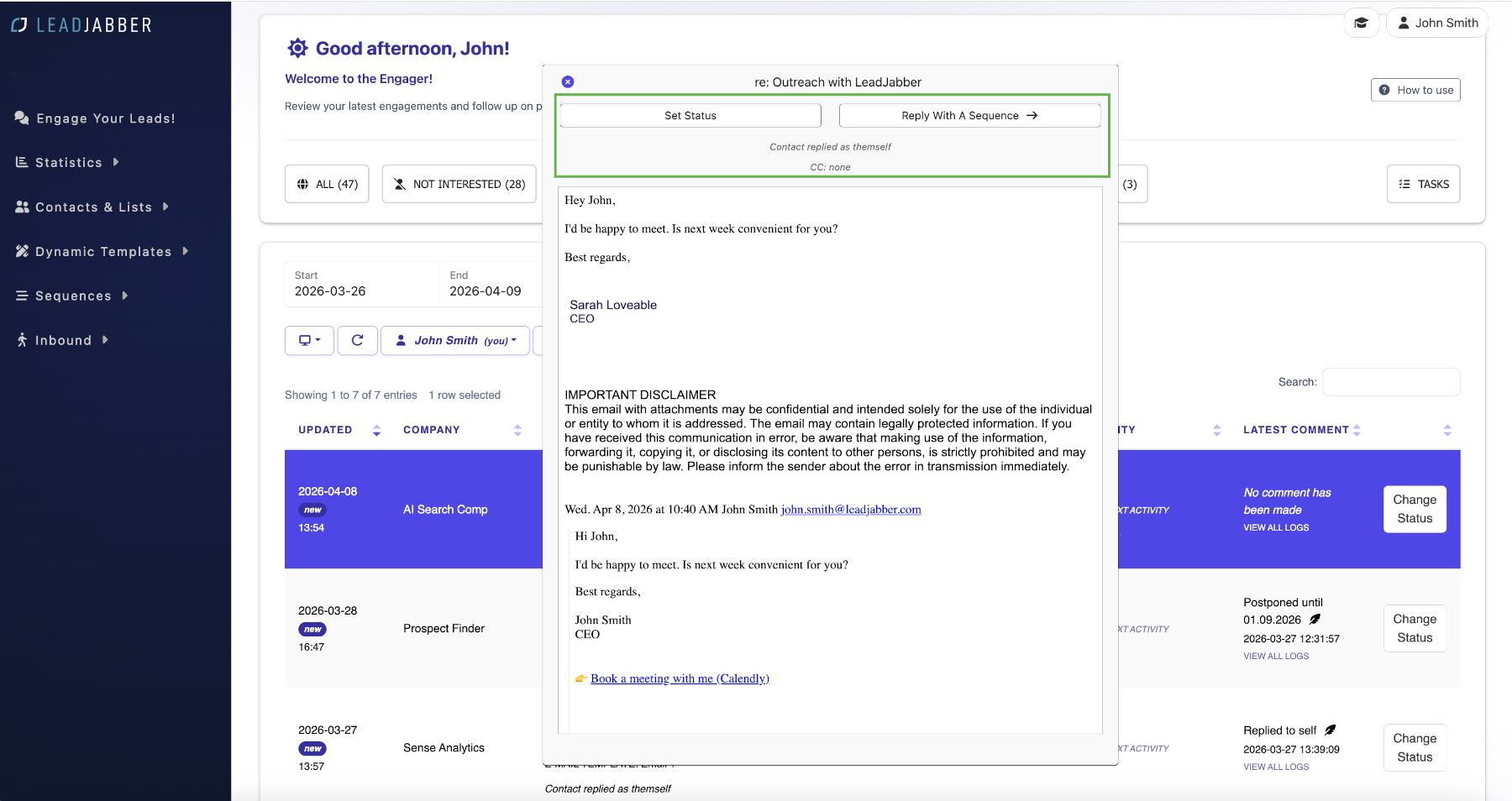Click the graduation cap tutorial icon
This screenshot has height=801, width=1512.
[x=1361, y=23]
